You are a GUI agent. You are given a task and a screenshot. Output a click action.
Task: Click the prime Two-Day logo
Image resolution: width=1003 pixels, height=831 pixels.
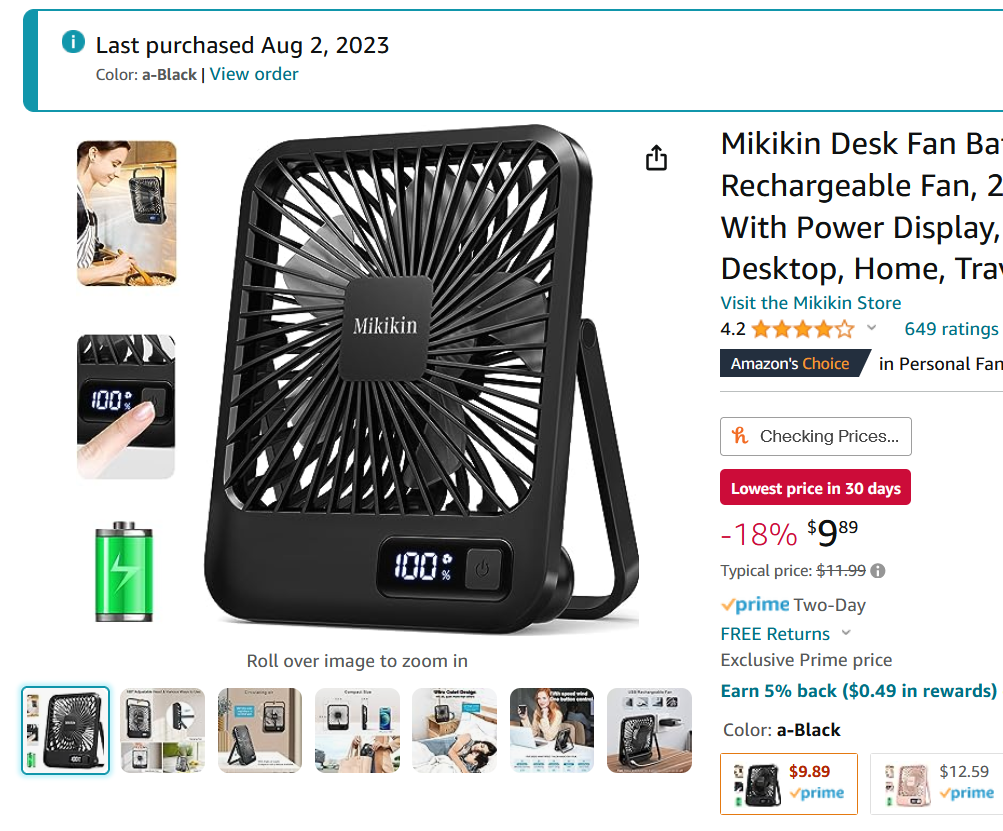(x=756, y=605)
